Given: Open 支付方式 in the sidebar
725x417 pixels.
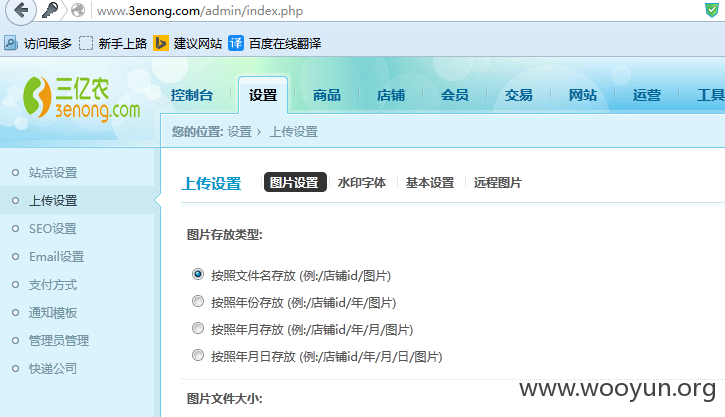Looking at the screenshot, I should (53, 285).
